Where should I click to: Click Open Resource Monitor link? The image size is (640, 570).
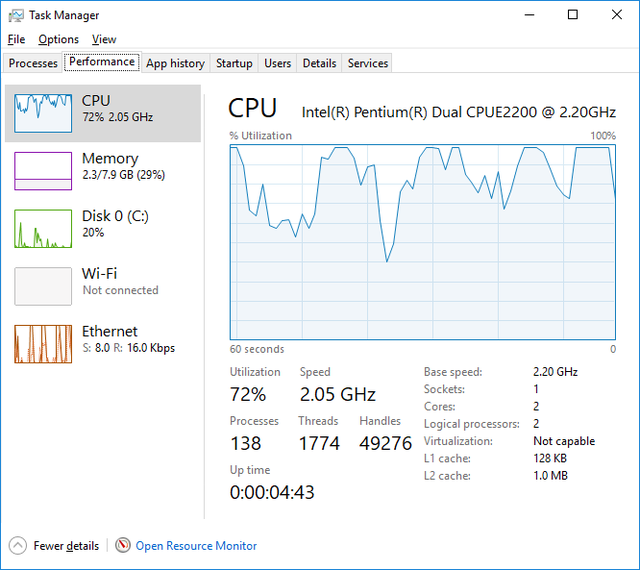point(196,546)
